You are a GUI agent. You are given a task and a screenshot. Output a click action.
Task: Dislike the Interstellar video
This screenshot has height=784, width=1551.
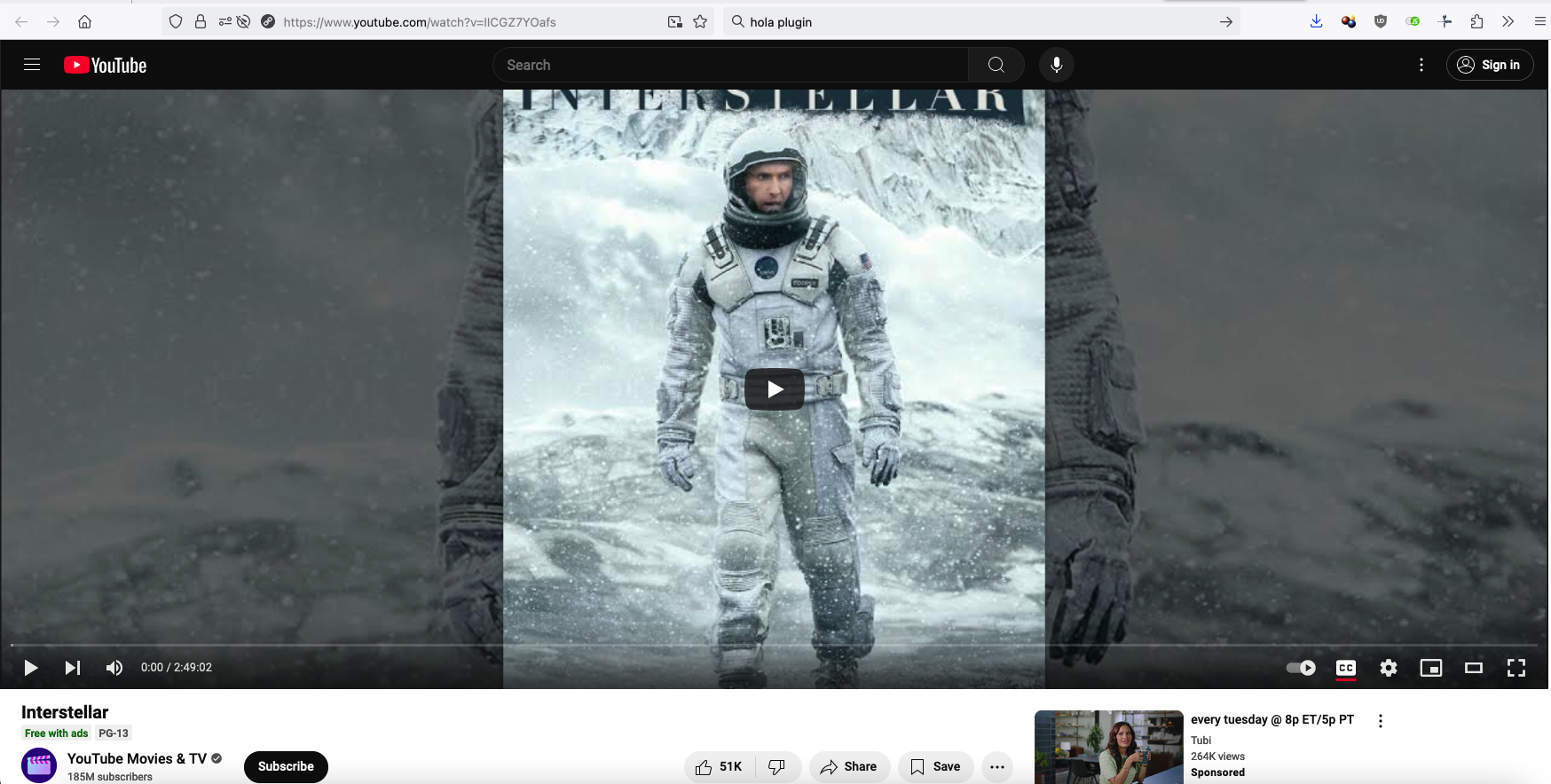[777, 767]
